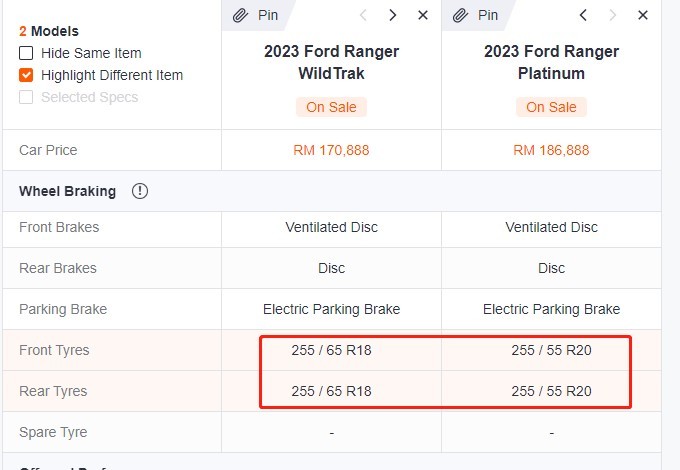Image resolution: width=680 pixels, height=470 pixels.
Task: Remove the Platinum column with X
Action: coord(643,15)
